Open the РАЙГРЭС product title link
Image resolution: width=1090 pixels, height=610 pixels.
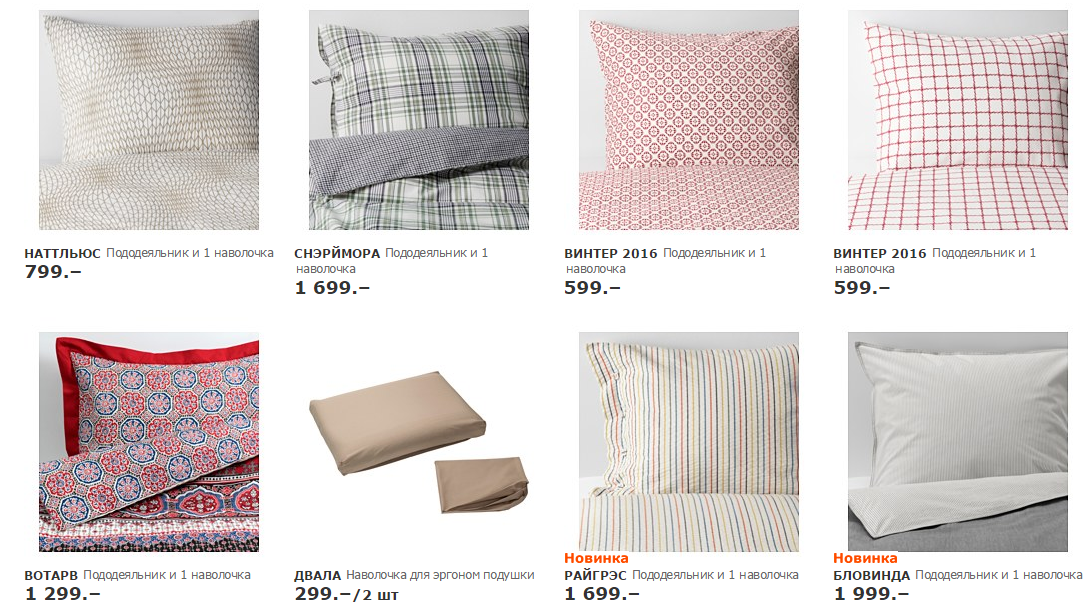click(x=595, y=576)
